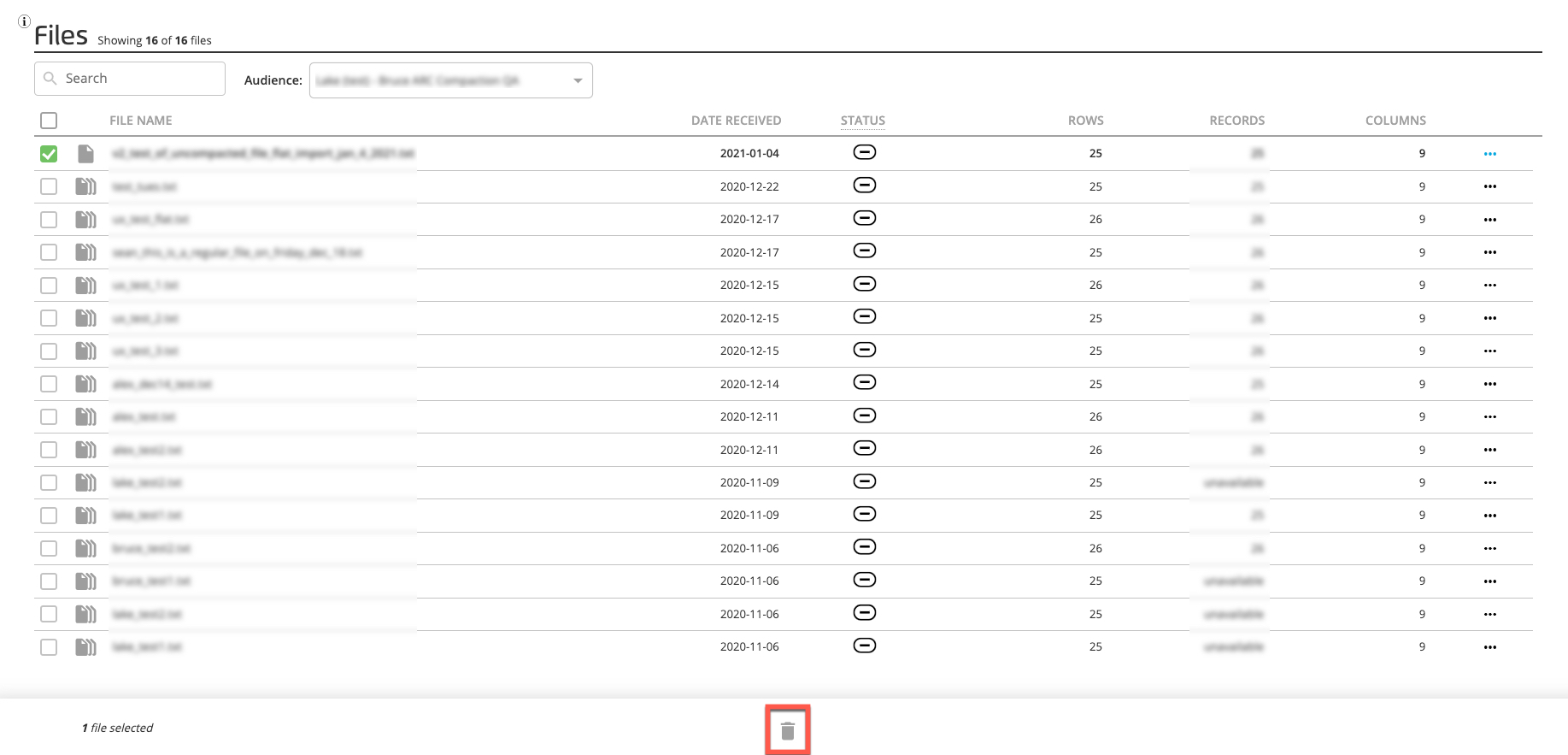Click stacked-files icon of 2020-11-06 file with 26 rows

click(x=85, y=548)
